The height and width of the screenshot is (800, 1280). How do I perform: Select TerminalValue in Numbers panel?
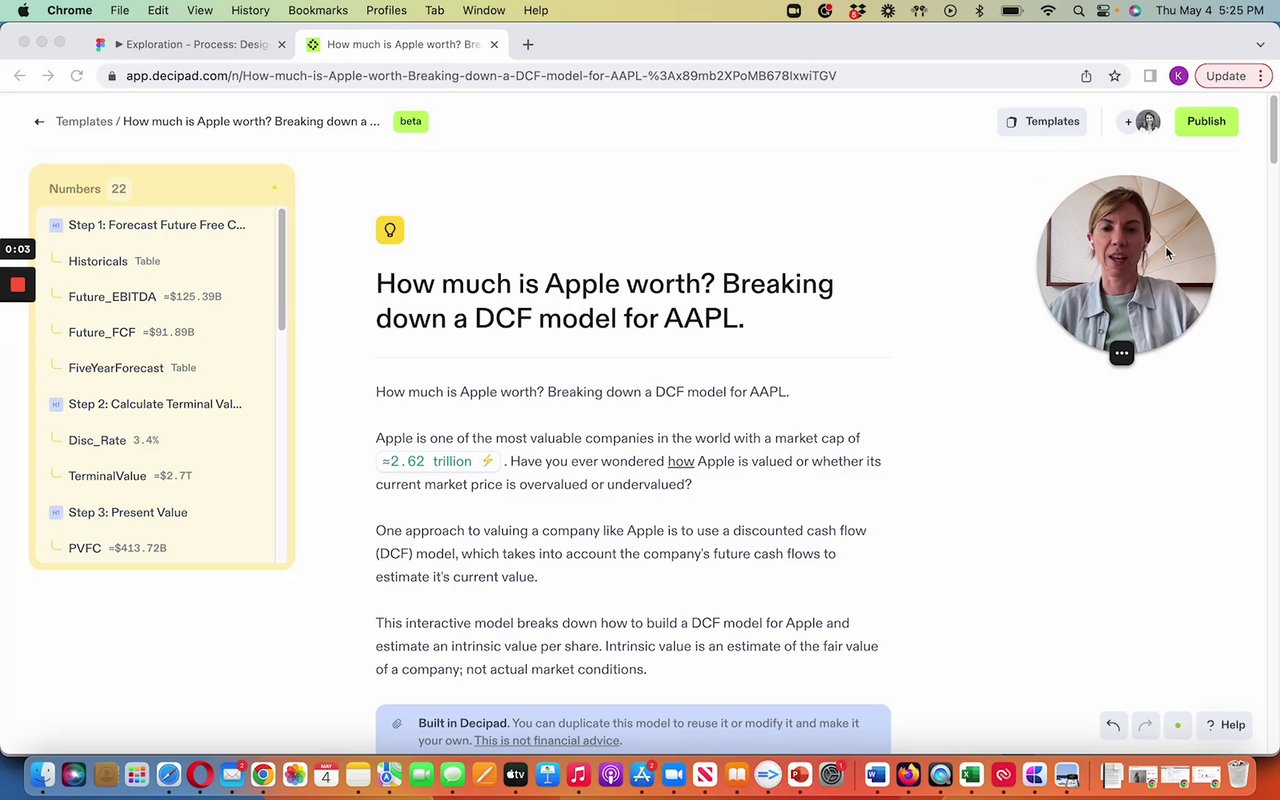(x=130, y=476)
